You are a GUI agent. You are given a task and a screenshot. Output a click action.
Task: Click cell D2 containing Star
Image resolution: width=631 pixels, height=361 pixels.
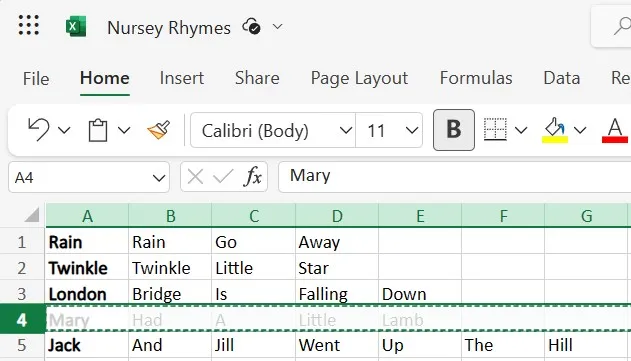pyautogui.click(x=337, y=268)
